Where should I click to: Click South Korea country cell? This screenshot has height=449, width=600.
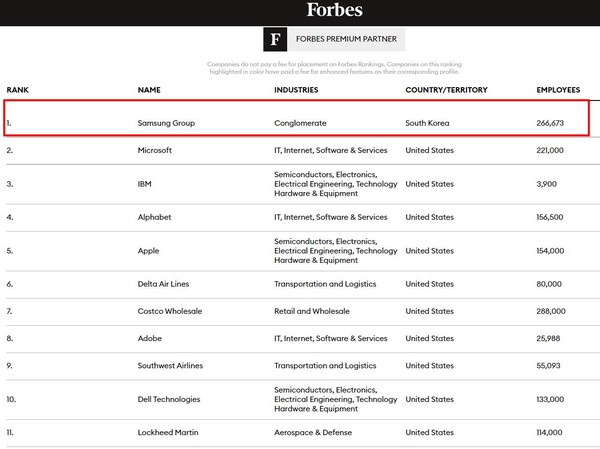click(x=427, y=123)
